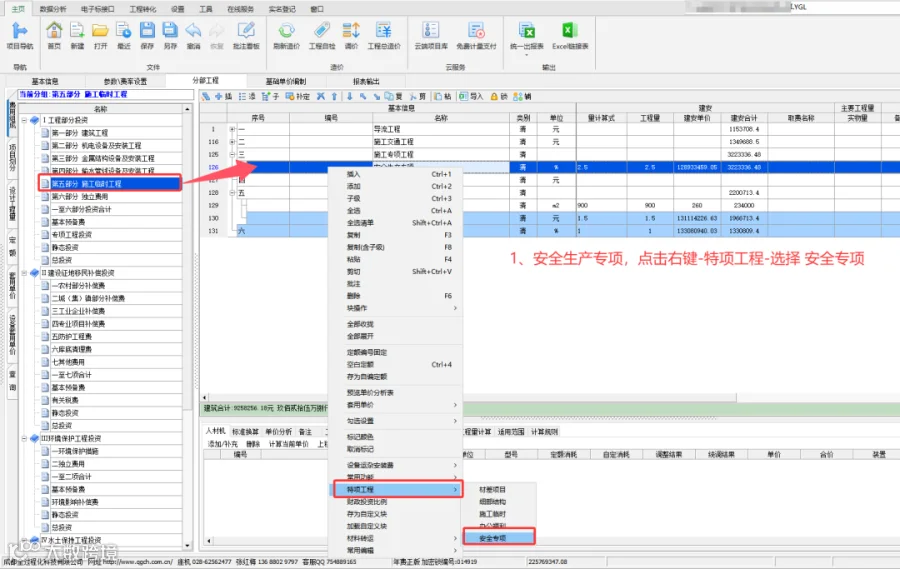Collapse table row 125 施工专项工程

click(232, 154)
